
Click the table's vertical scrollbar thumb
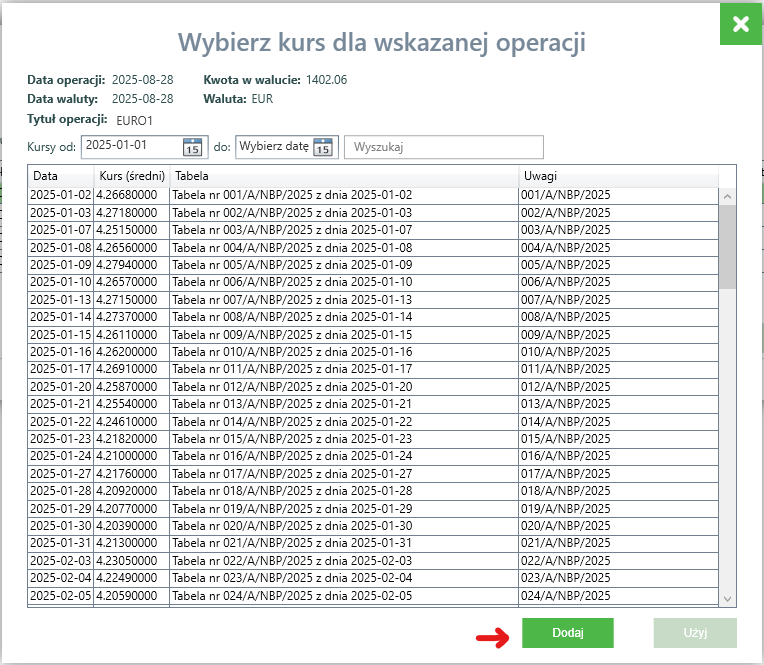[727, 247]
